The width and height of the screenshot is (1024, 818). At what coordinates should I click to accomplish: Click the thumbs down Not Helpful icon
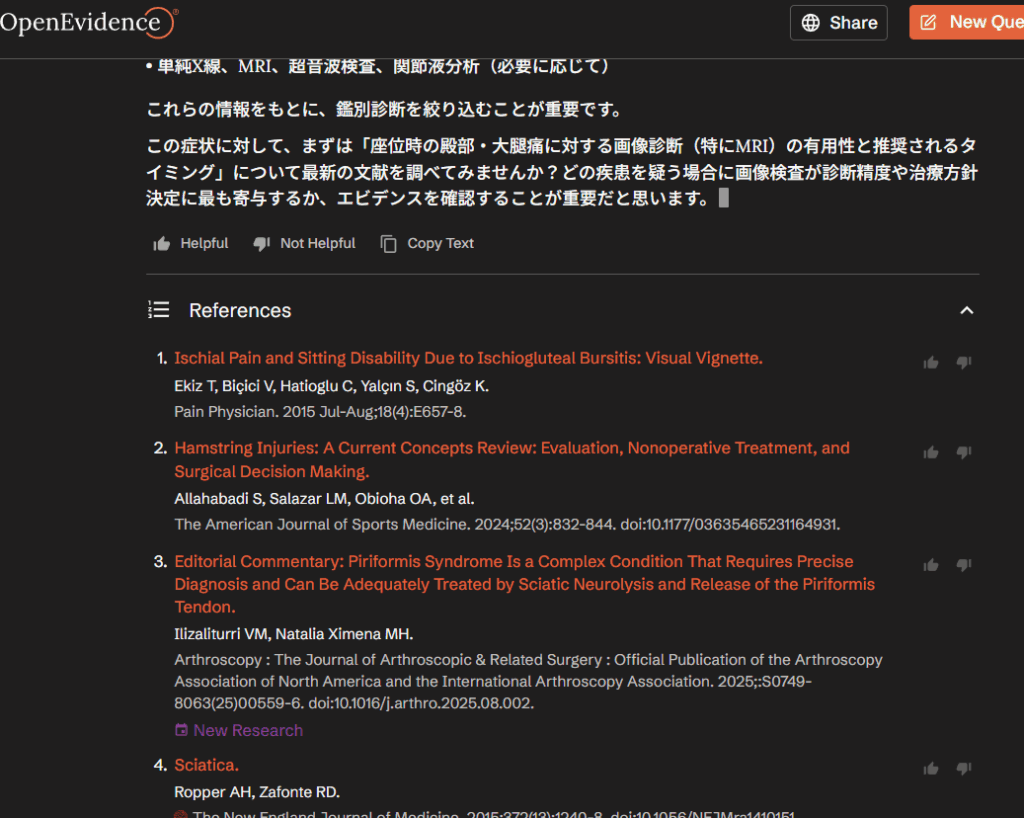click(x=262, y=244)
